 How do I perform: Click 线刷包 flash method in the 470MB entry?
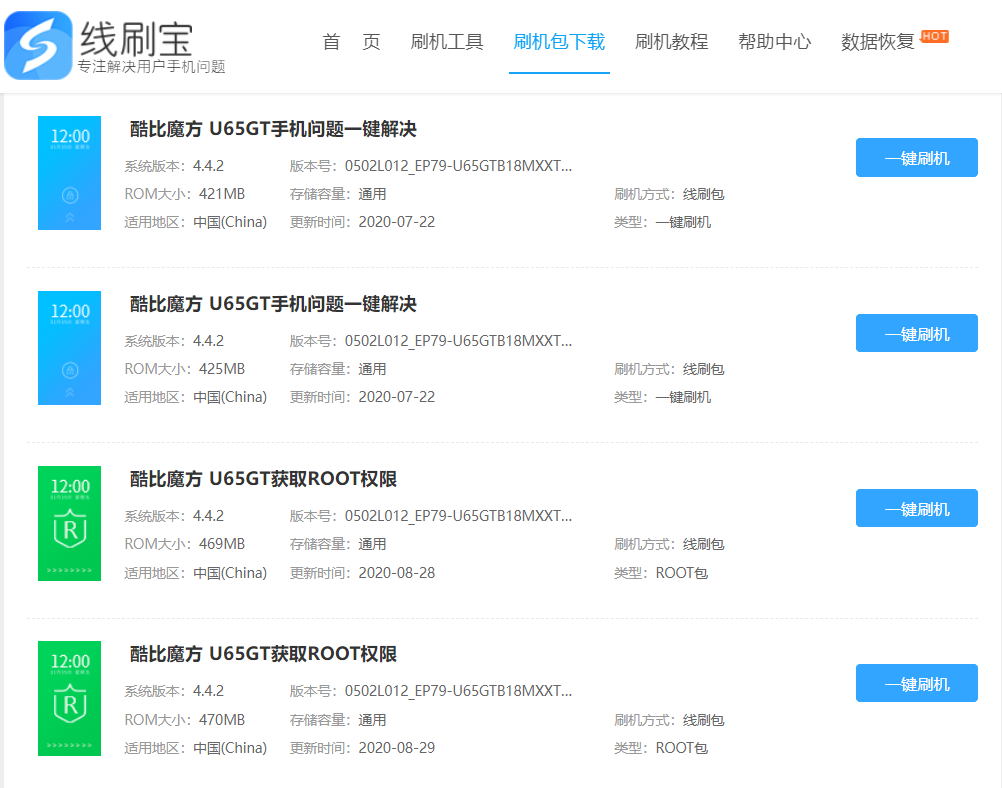(x=703, y=720)
